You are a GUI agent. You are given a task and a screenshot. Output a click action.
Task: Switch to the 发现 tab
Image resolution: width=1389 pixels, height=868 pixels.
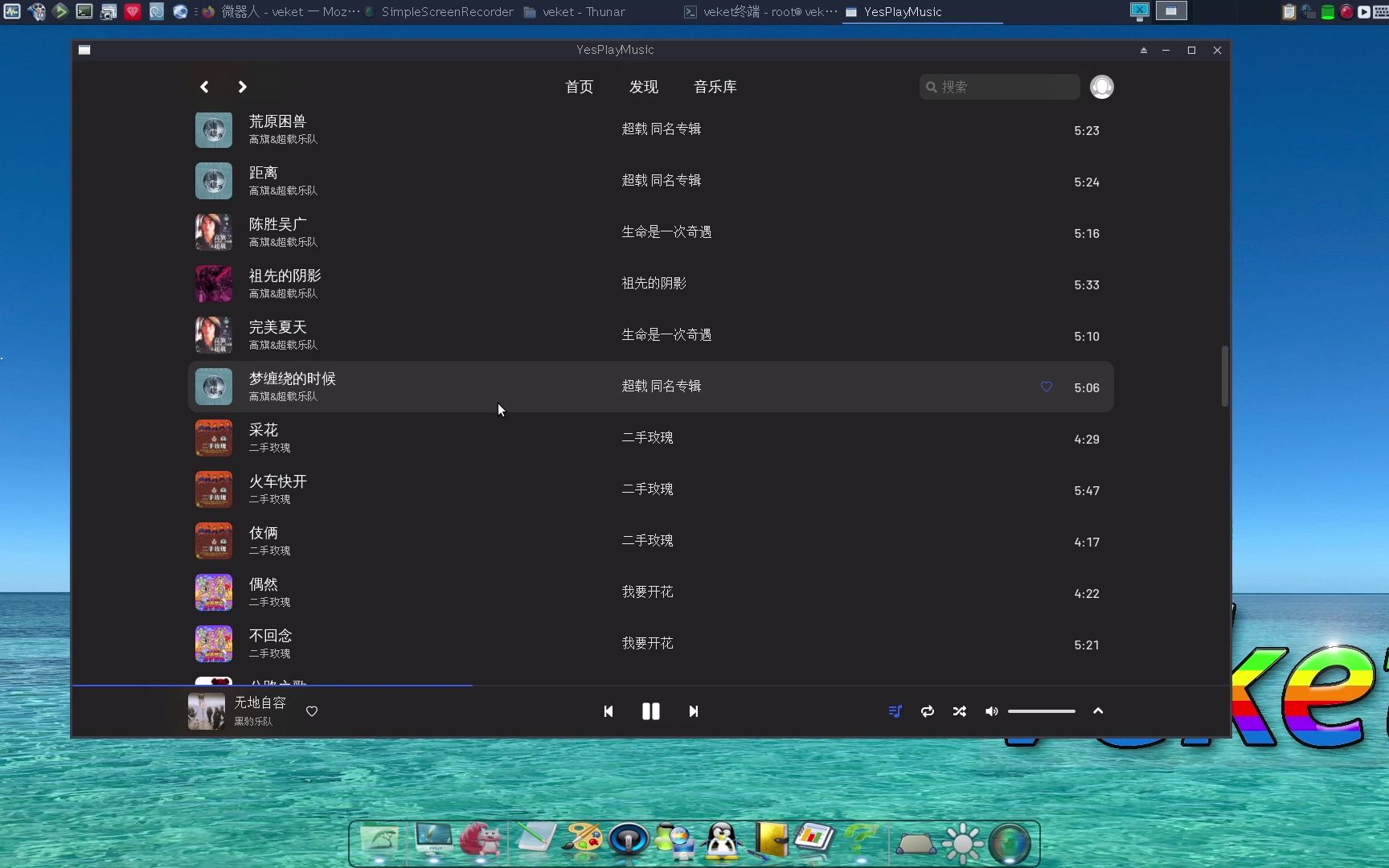[643, 86]
